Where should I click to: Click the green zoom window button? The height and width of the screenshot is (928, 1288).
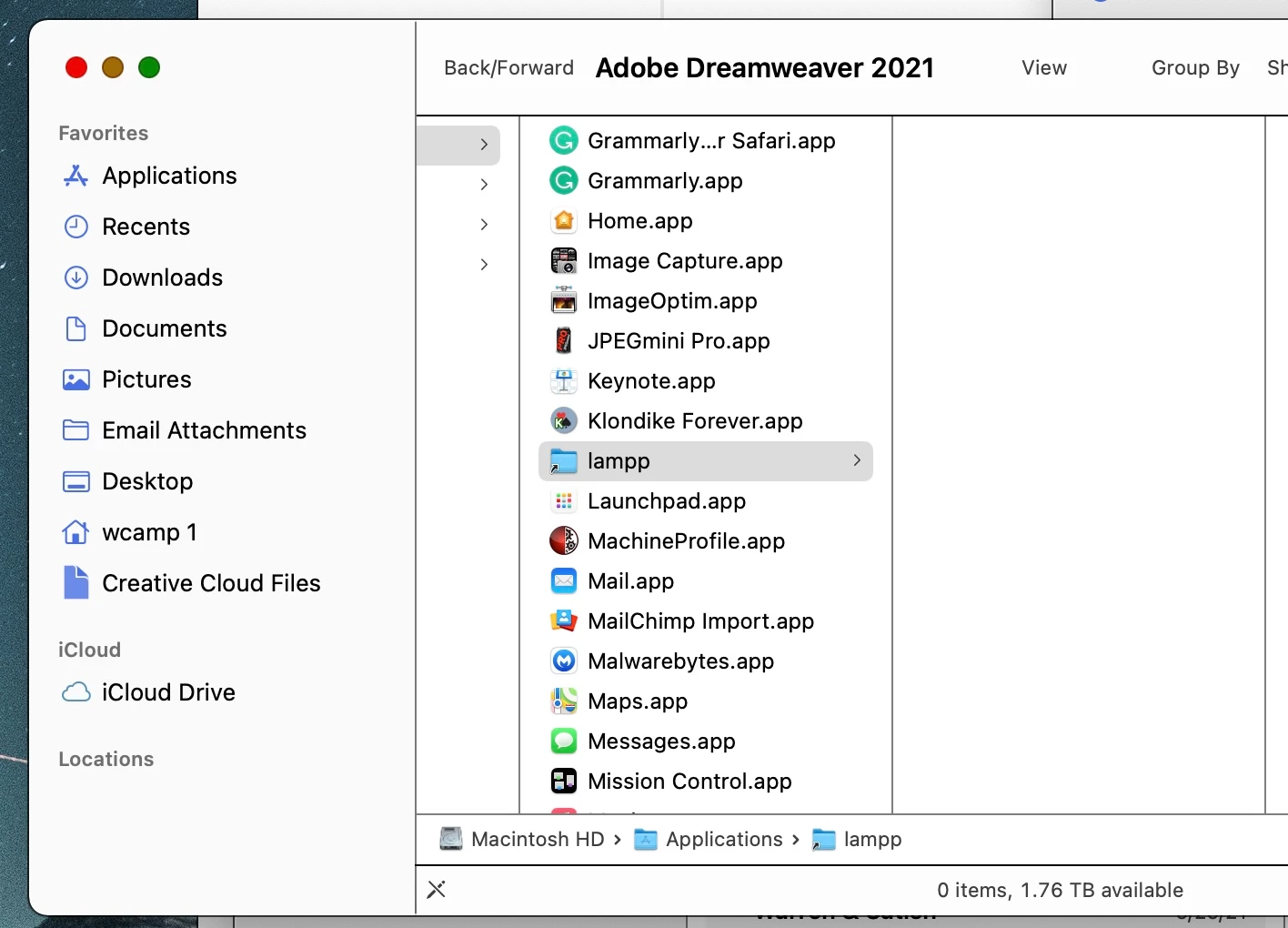pos(149,67)
